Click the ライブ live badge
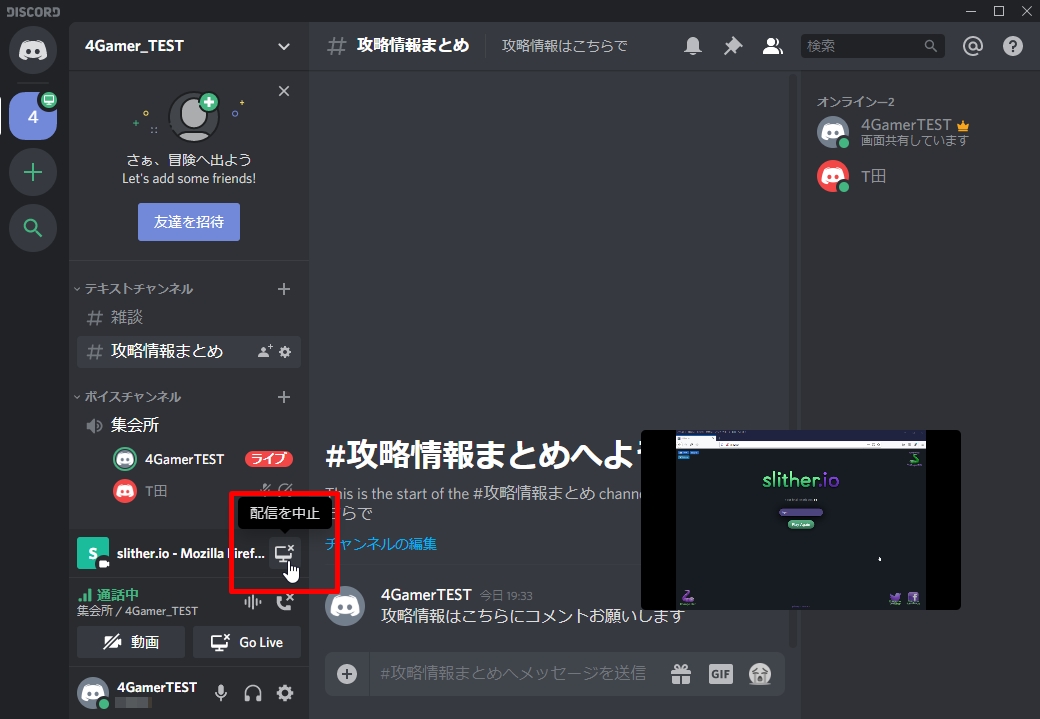1040x719 pixels. pyautogui.click(x=269, y=459)
